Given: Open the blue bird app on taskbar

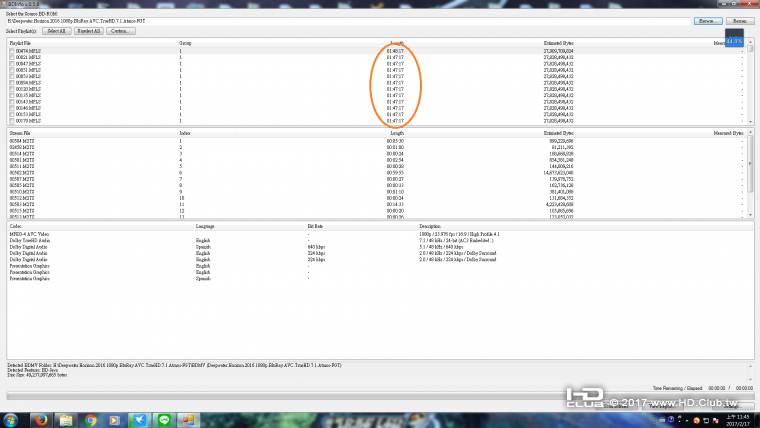Looking at the screenshot, I should 139,420.
